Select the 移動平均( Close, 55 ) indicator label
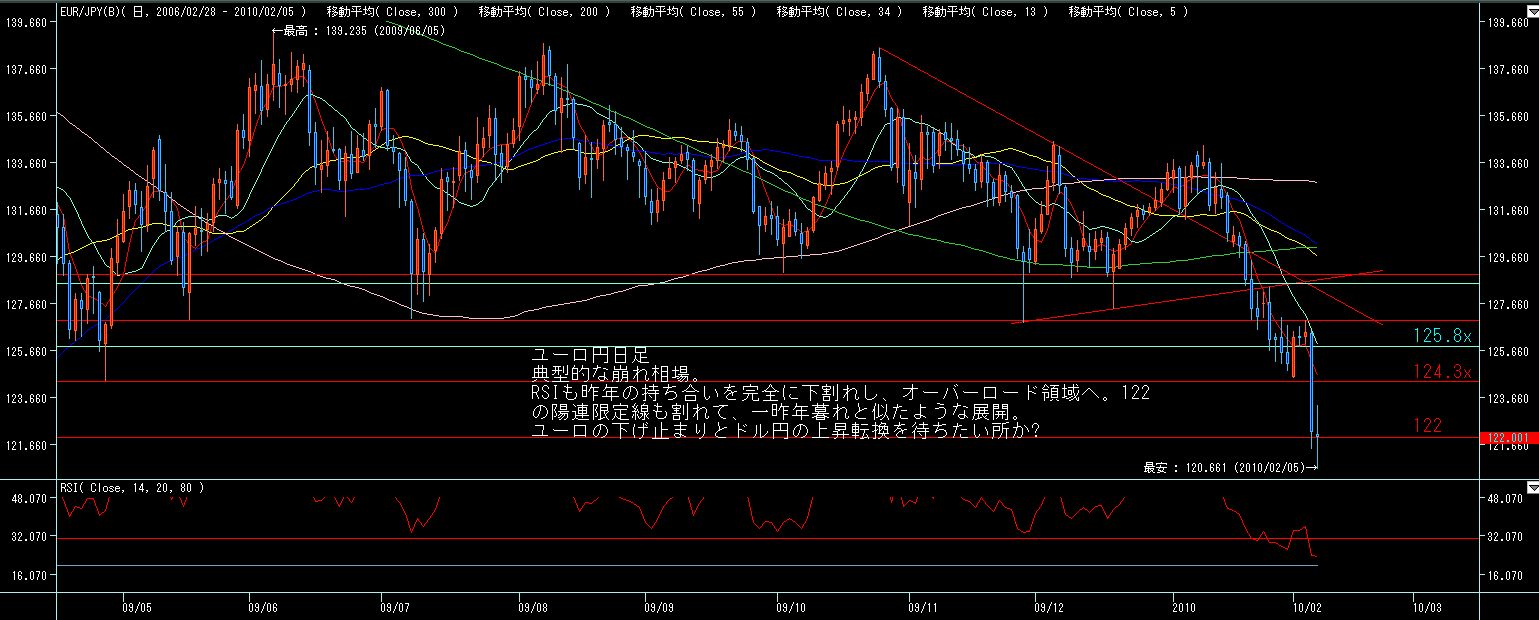 [693, 11]
